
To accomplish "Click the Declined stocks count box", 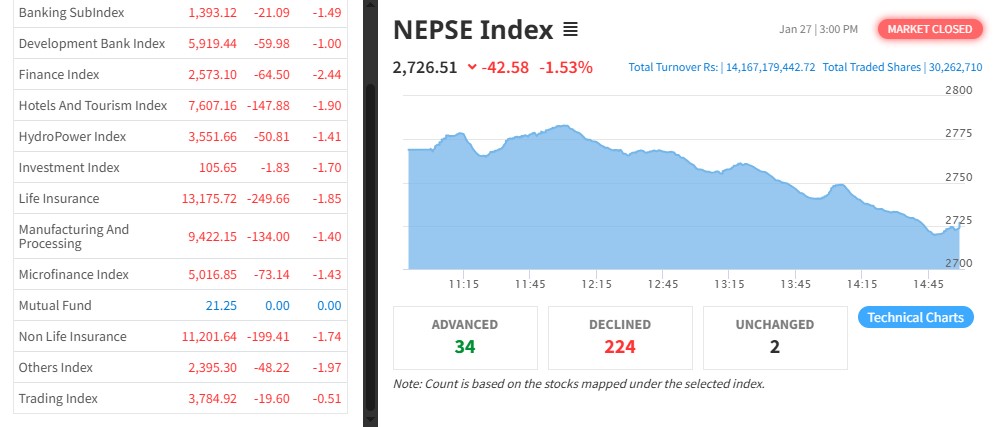I will pos(620,337).
